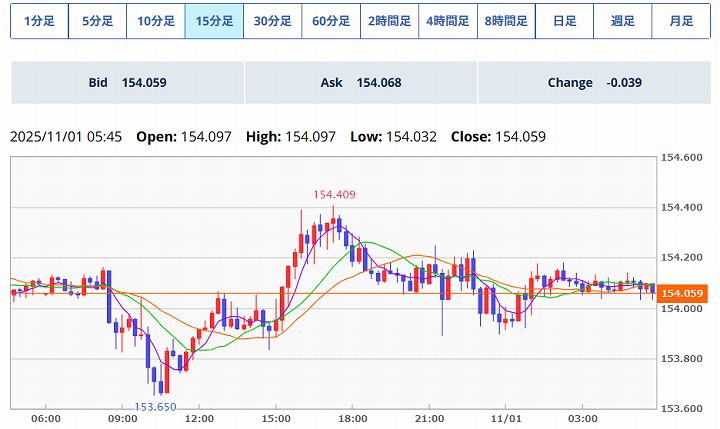Select the 1分足 timeframe tab
Image resolution: width=720 pixels, height=429 pixels.
tap(39, 21)
